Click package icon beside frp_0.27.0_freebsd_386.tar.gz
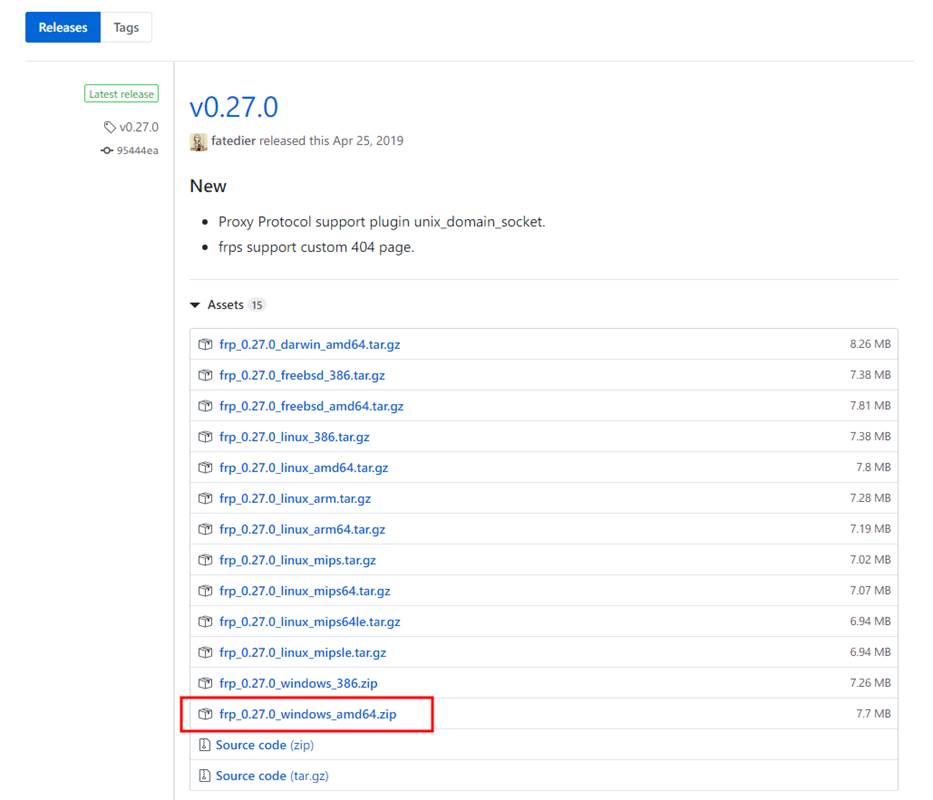The image size is (933, 800). (205, 375)
